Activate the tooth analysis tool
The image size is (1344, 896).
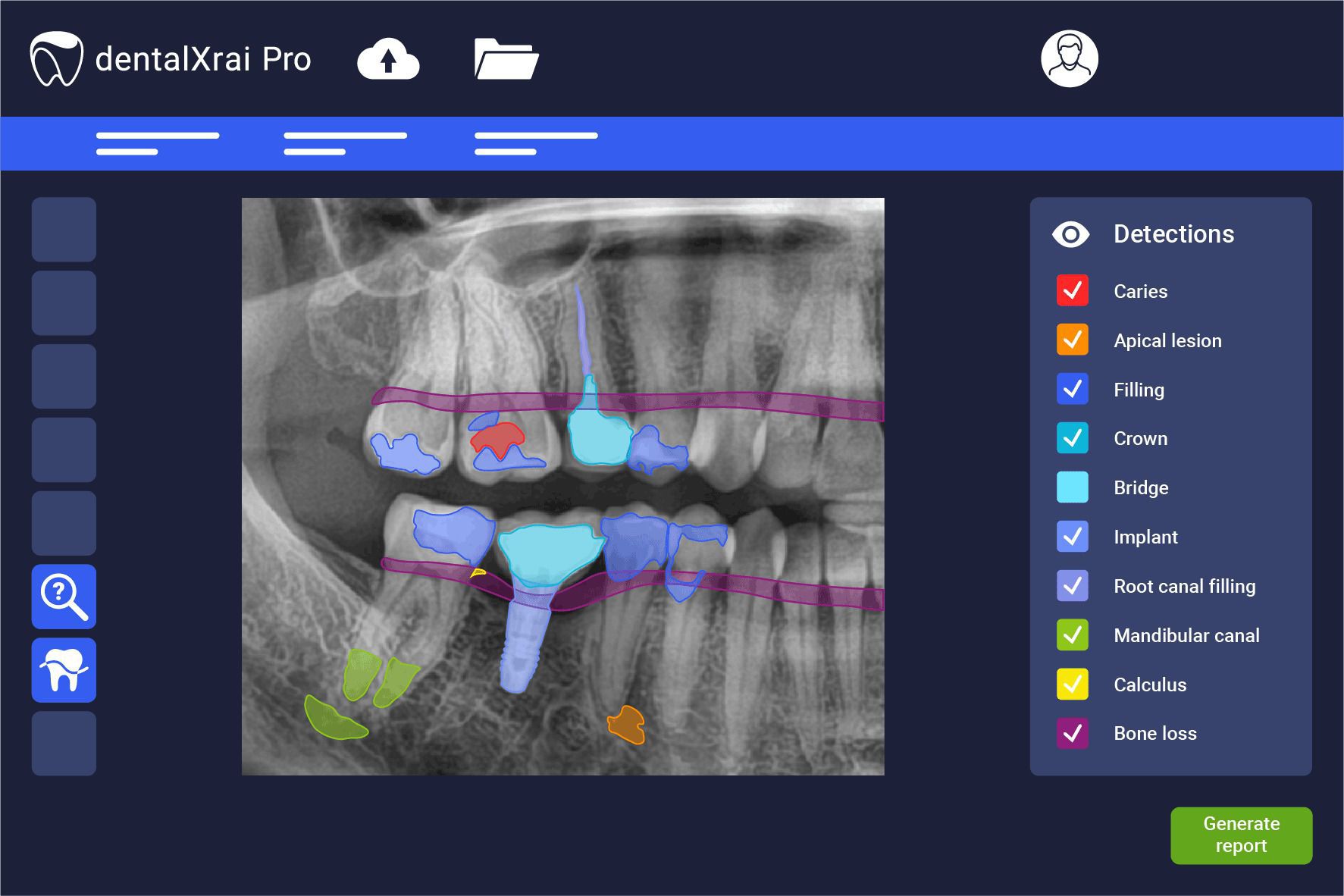(x=64, y=670)
